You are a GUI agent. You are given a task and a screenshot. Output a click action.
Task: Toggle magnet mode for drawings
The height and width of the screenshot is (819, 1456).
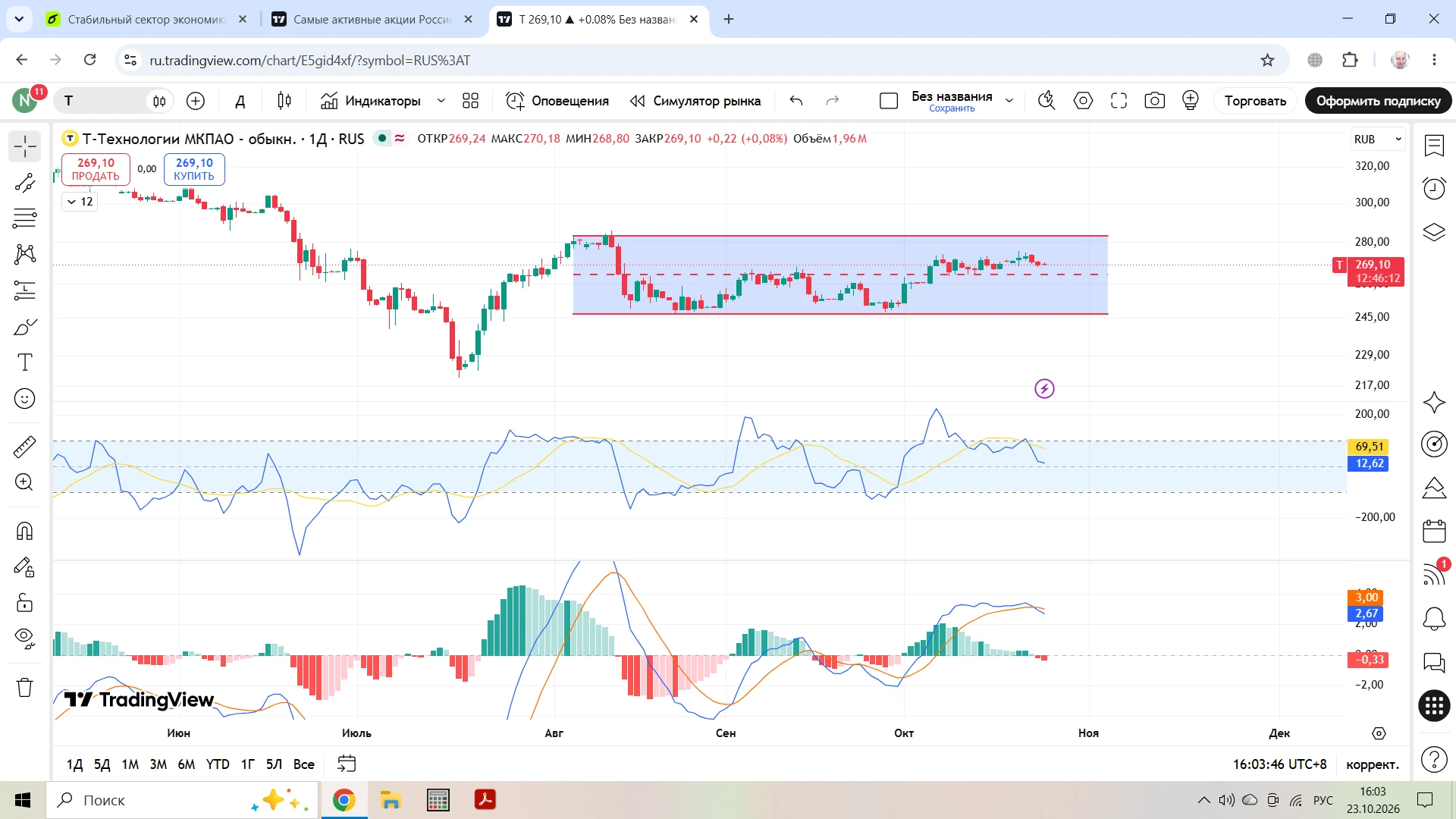coord(25,531)
